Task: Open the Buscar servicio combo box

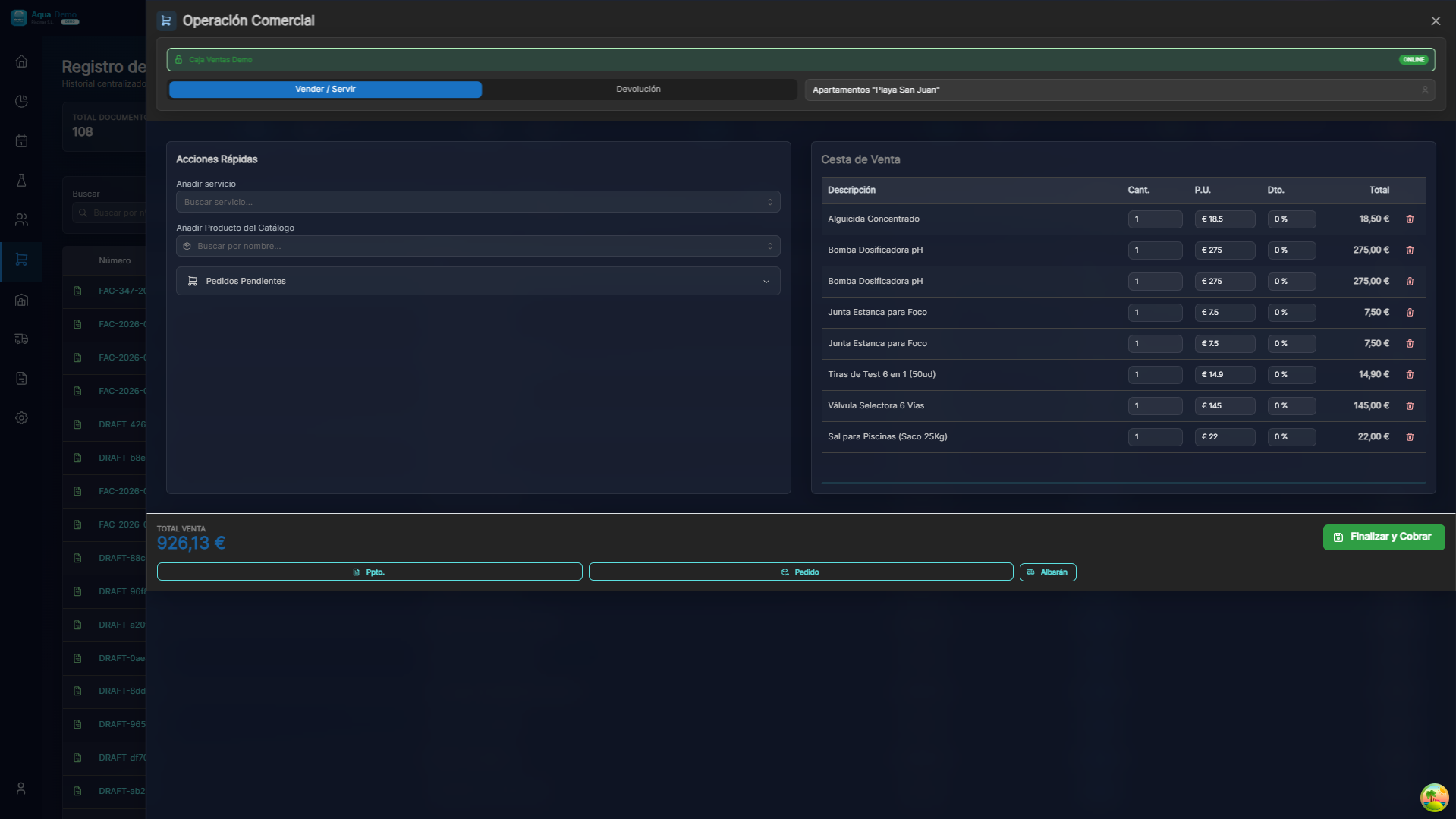Action: [478, 202]
